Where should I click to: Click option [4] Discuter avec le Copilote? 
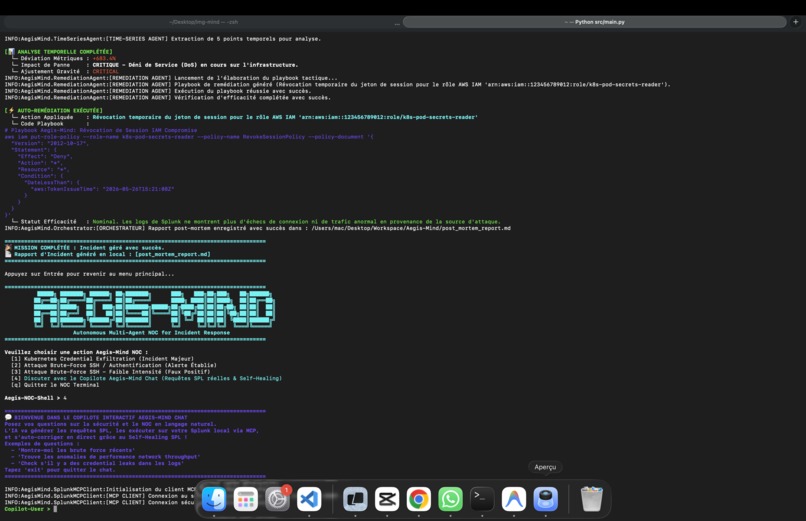pyautogui.click(x=146, y=378)
